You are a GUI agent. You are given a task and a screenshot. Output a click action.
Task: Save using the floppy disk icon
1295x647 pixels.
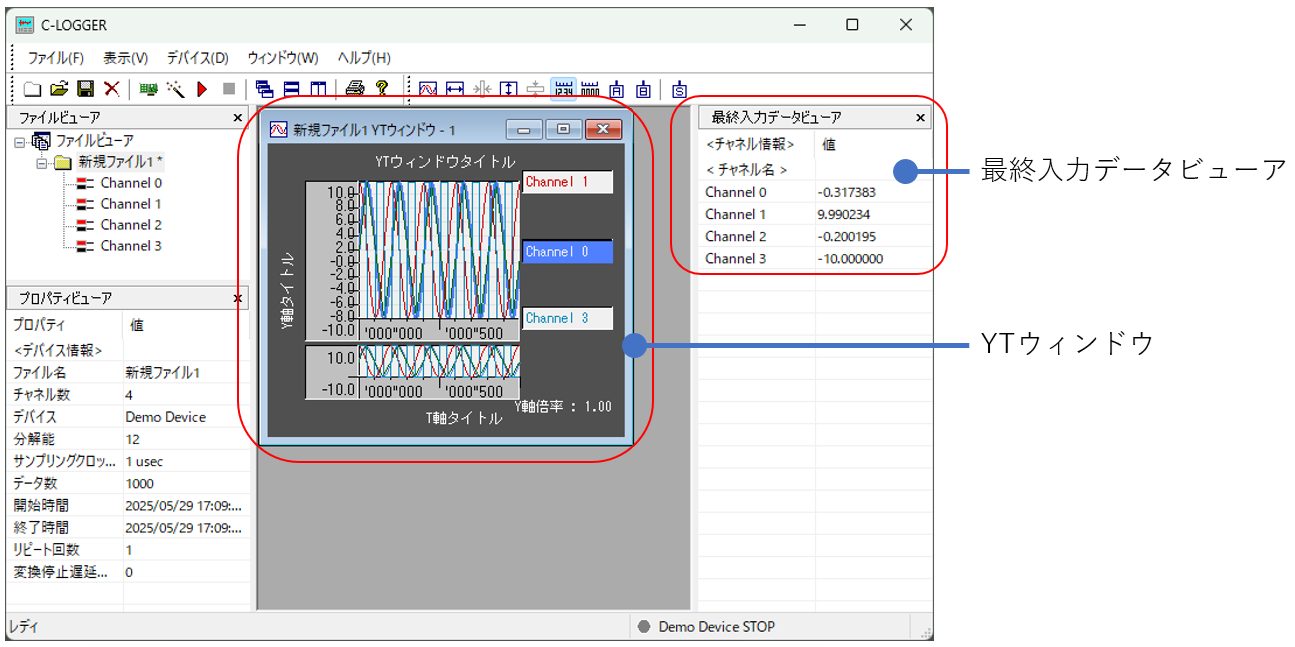85,89
